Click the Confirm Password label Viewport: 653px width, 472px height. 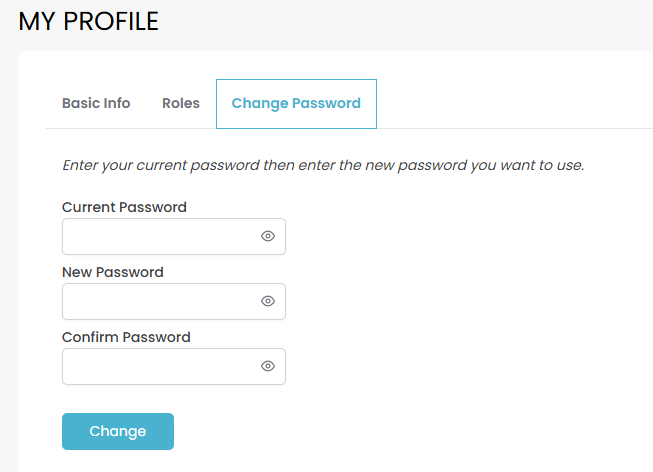[x=126, y=337]
